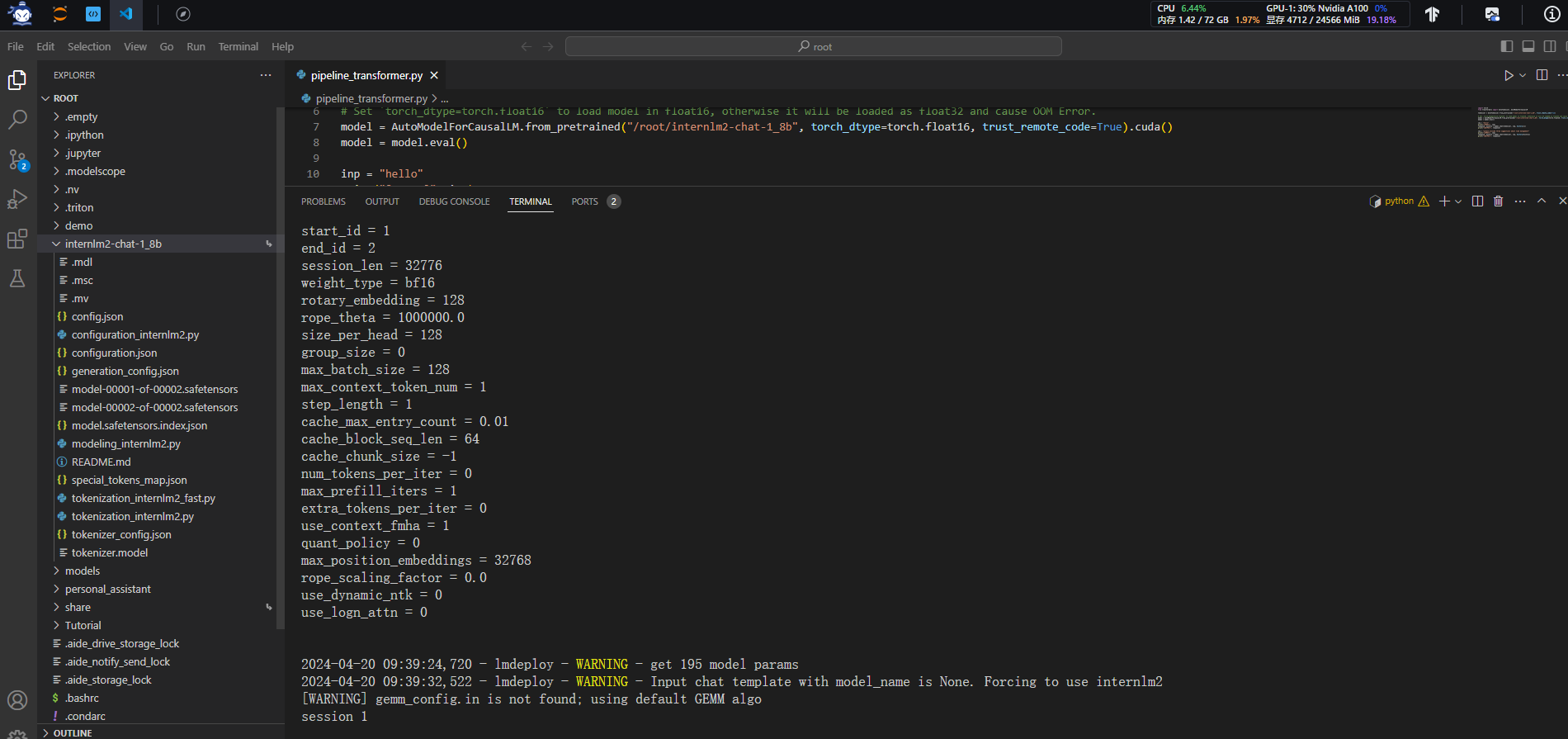Open the Terminal menu

pos(239,46)
